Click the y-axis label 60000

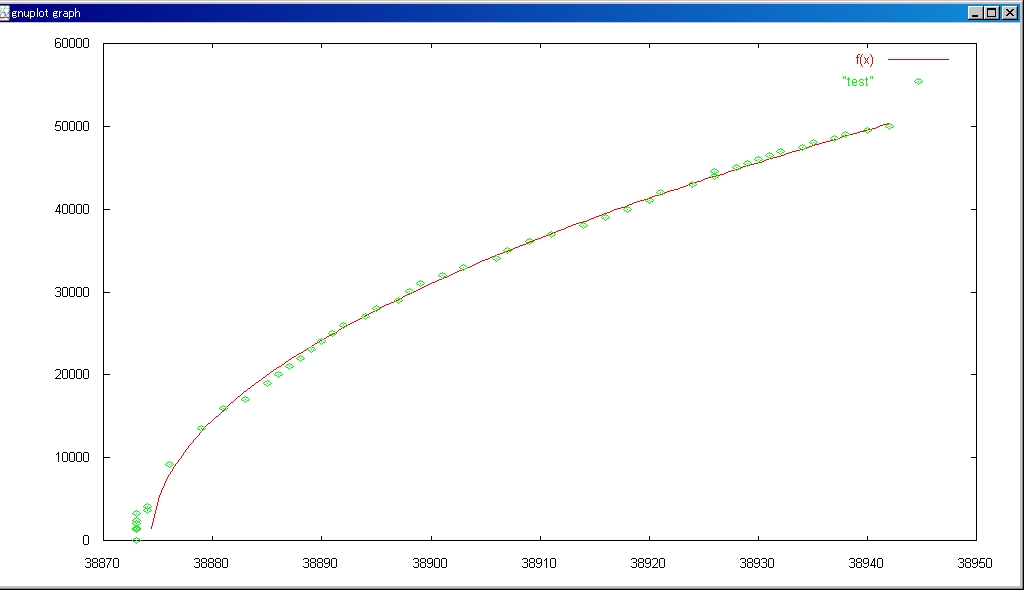pos(72,44)
